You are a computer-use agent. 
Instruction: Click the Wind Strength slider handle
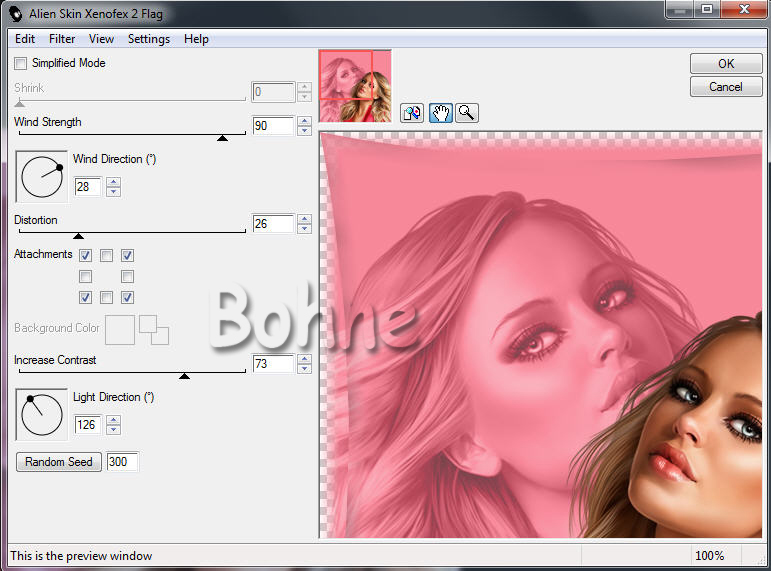[222, 138]
